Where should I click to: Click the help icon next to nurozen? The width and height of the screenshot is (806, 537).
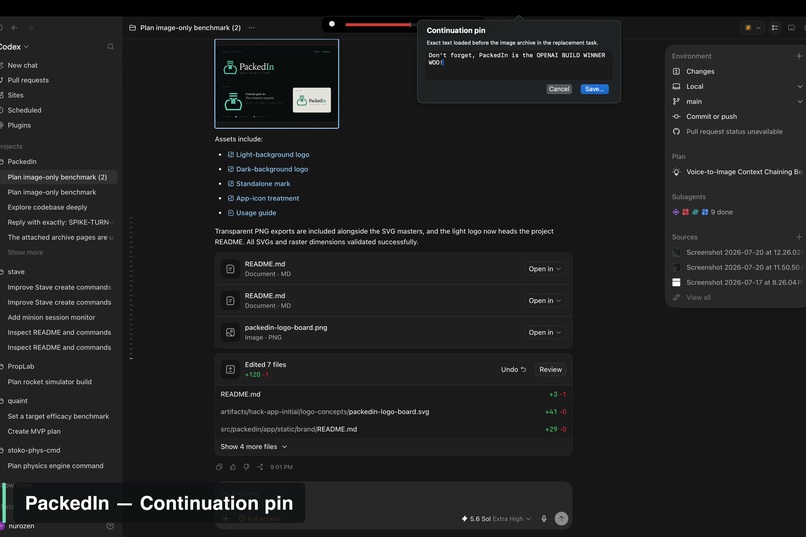pyautogui.click(x=110, y=526)
